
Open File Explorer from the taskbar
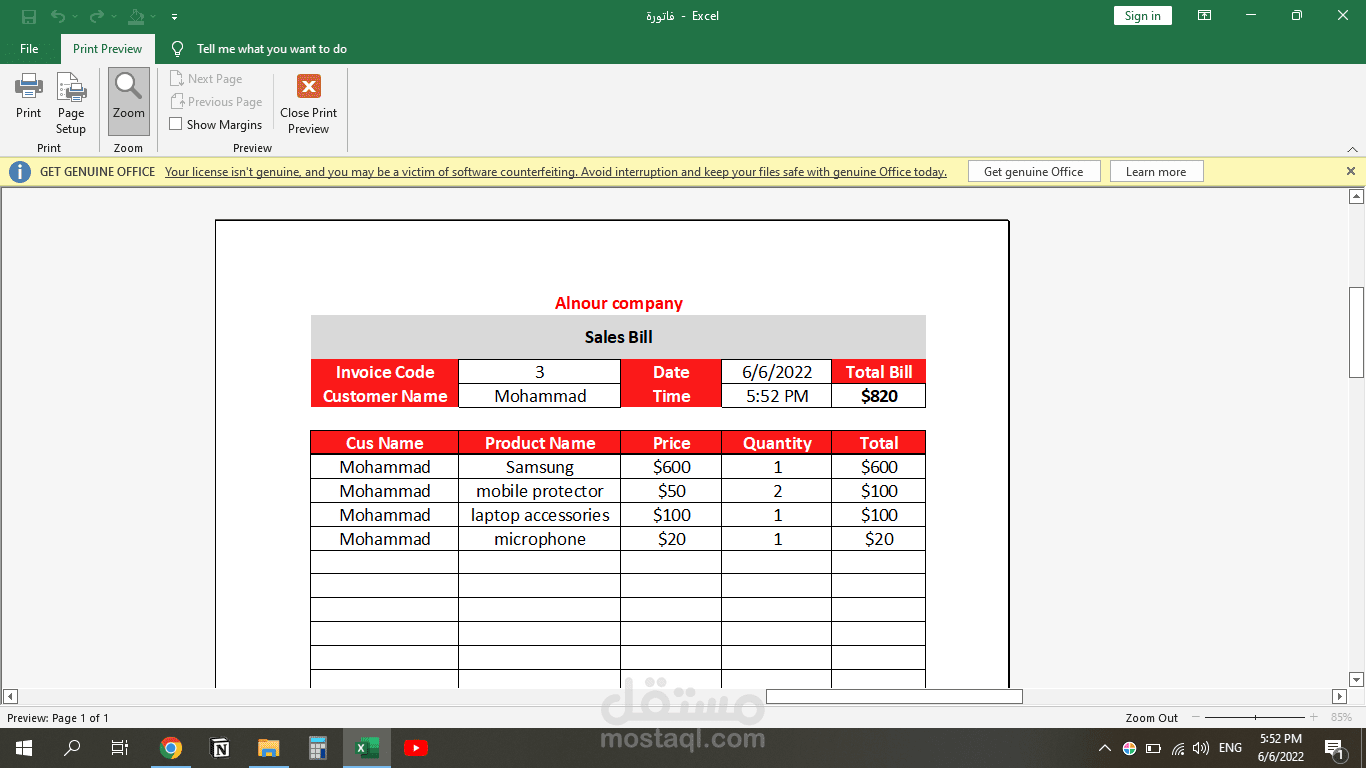pyautogui.click(x=269, y=748)
